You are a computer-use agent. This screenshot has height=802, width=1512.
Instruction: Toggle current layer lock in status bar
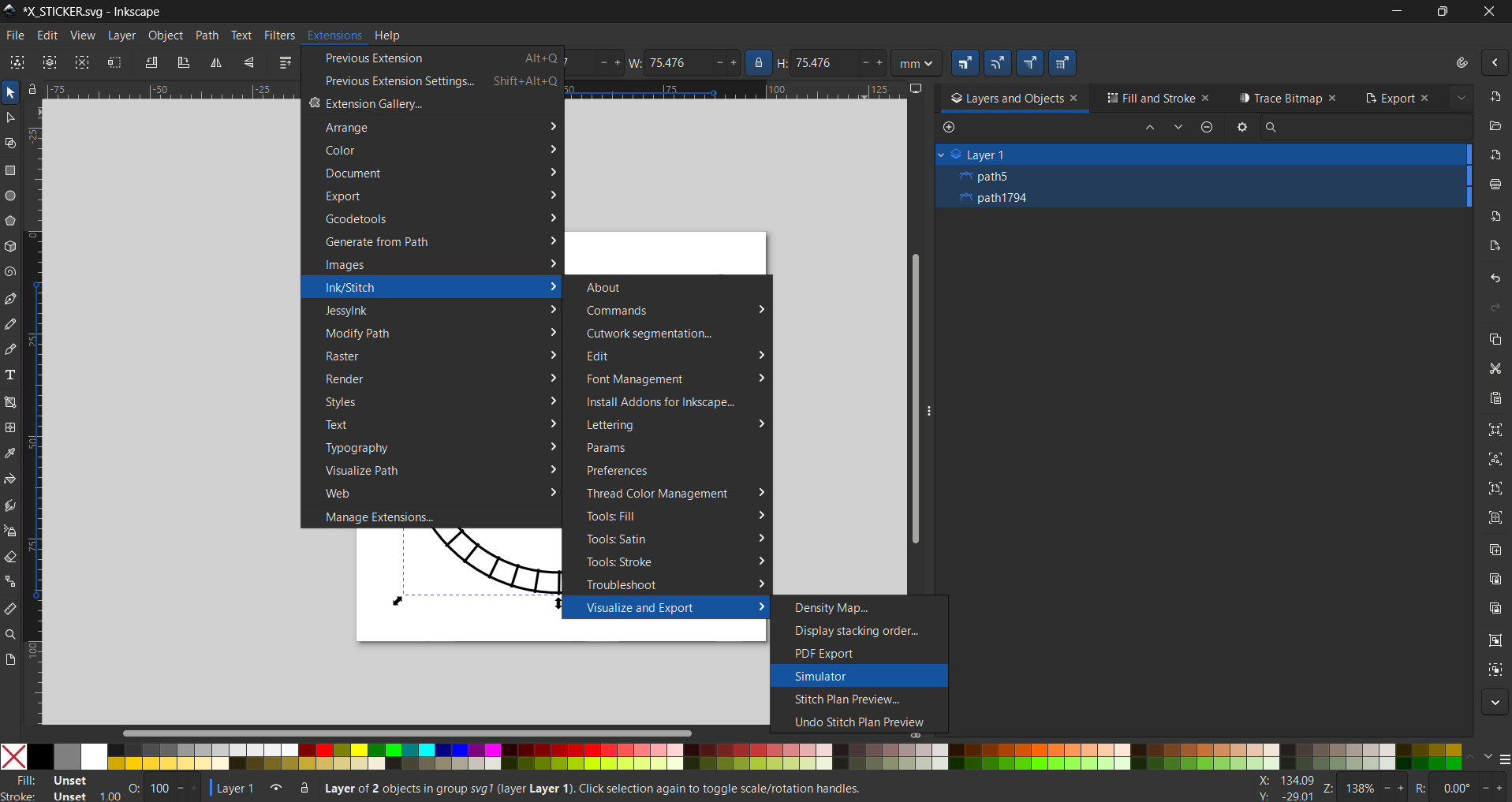[304, 788]
